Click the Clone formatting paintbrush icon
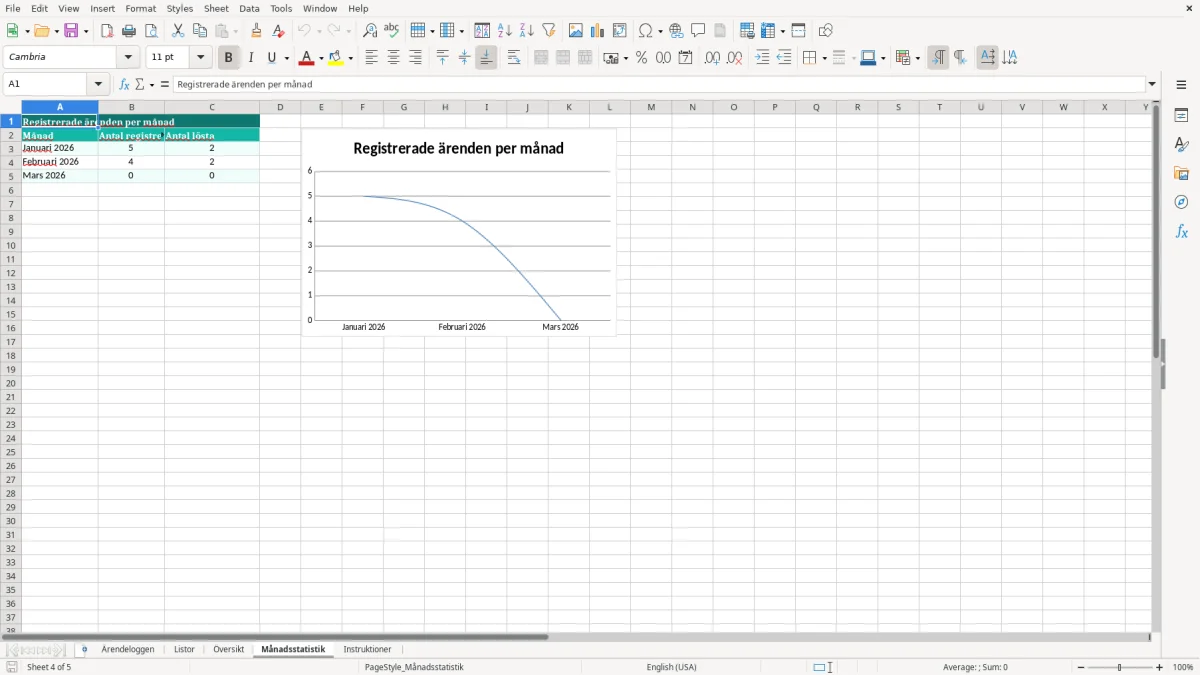Screen dimensions: 1200x675 [257, 31]
